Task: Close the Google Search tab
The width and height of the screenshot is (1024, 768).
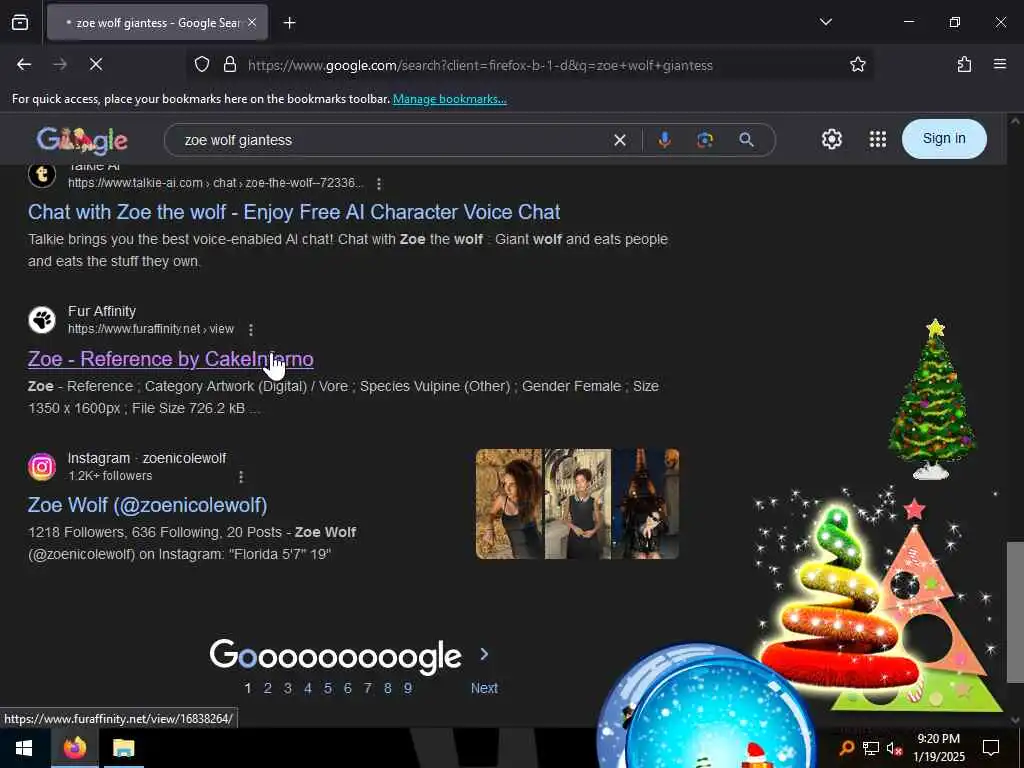Action: click(252, 23)
